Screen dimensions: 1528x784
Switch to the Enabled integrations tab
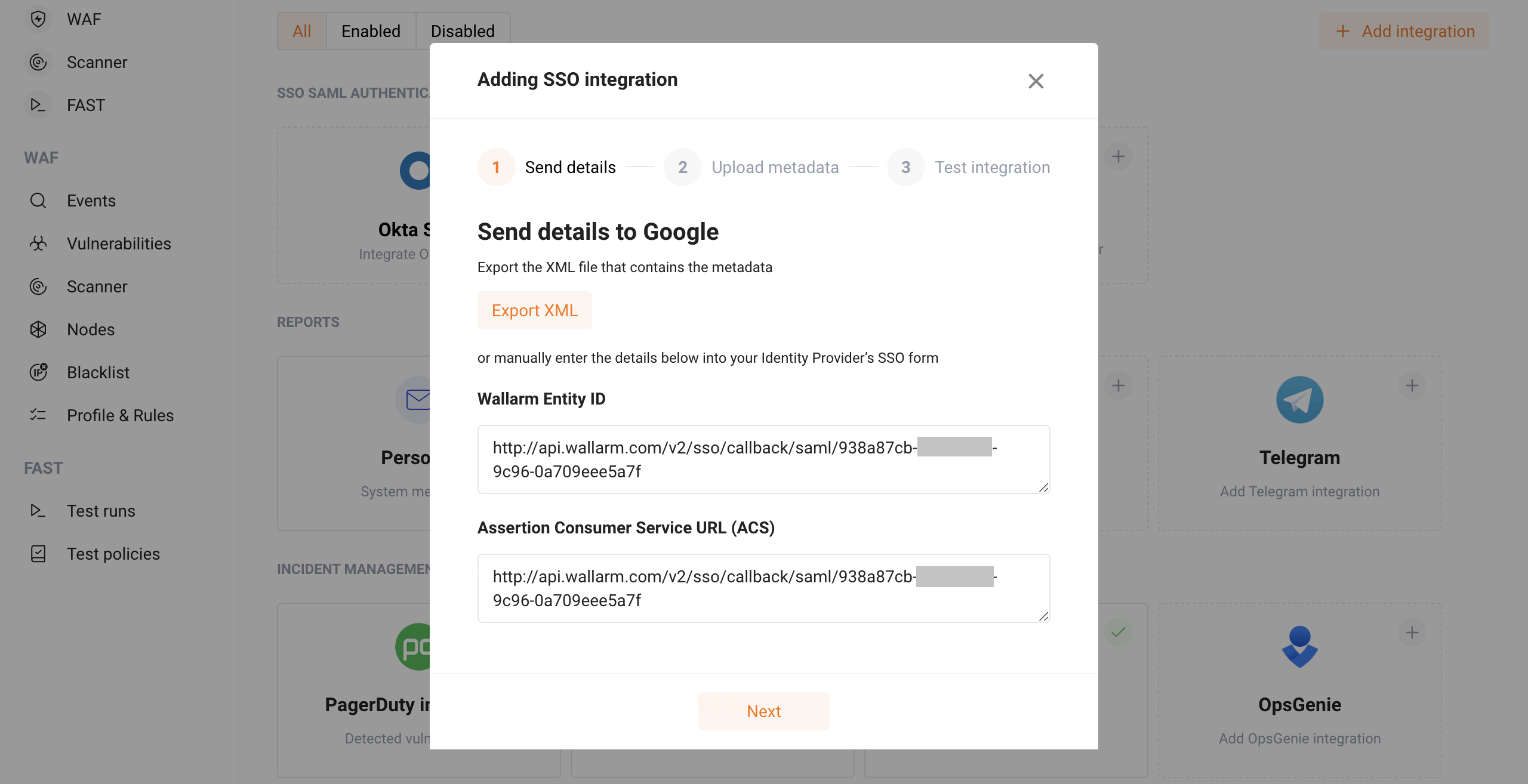coord(371,30)
